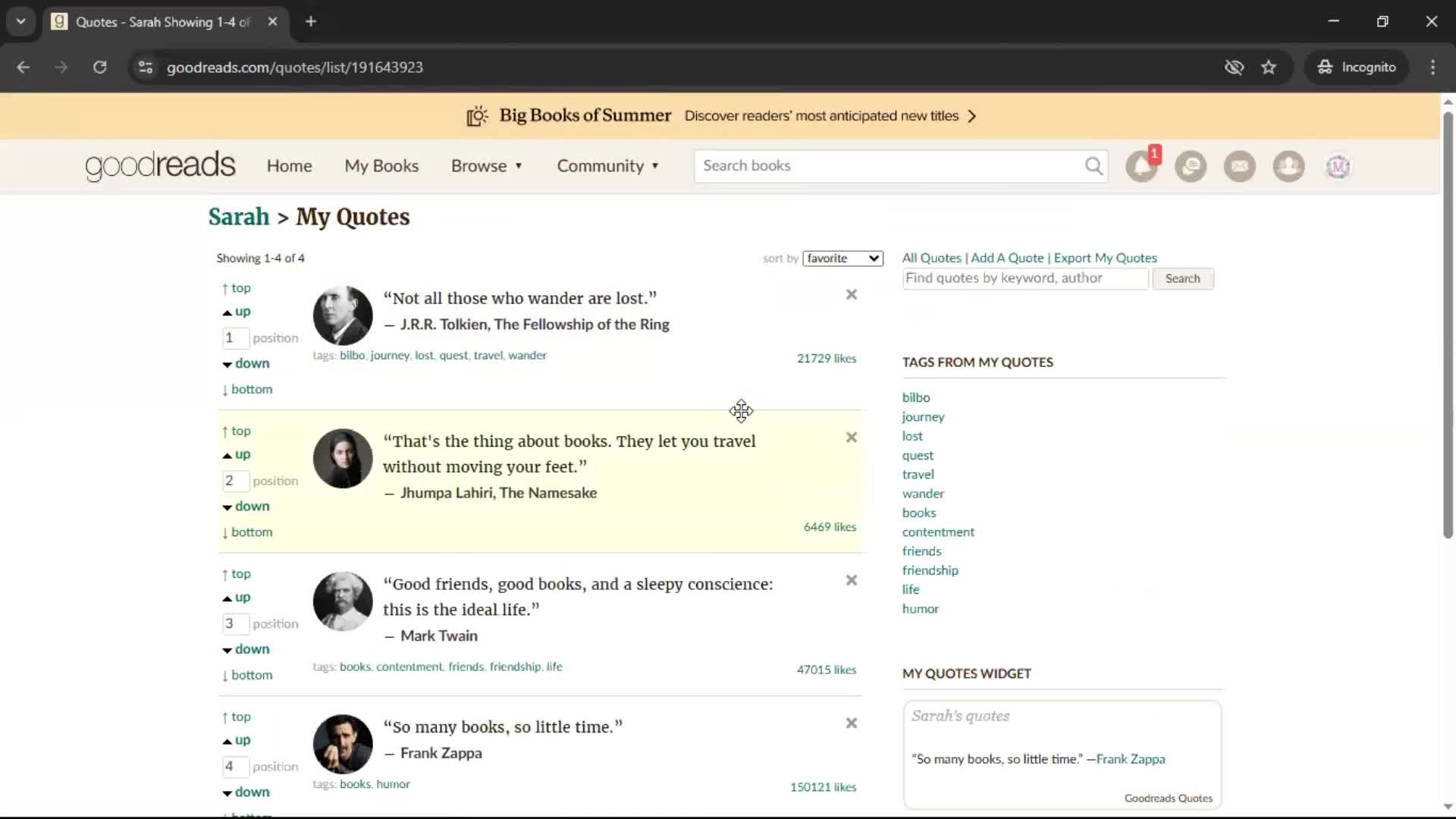Screen dimensions: 1456x819
Task: Move Jhumpa Lahiri quote up
Action: click(x=236, y=454)
